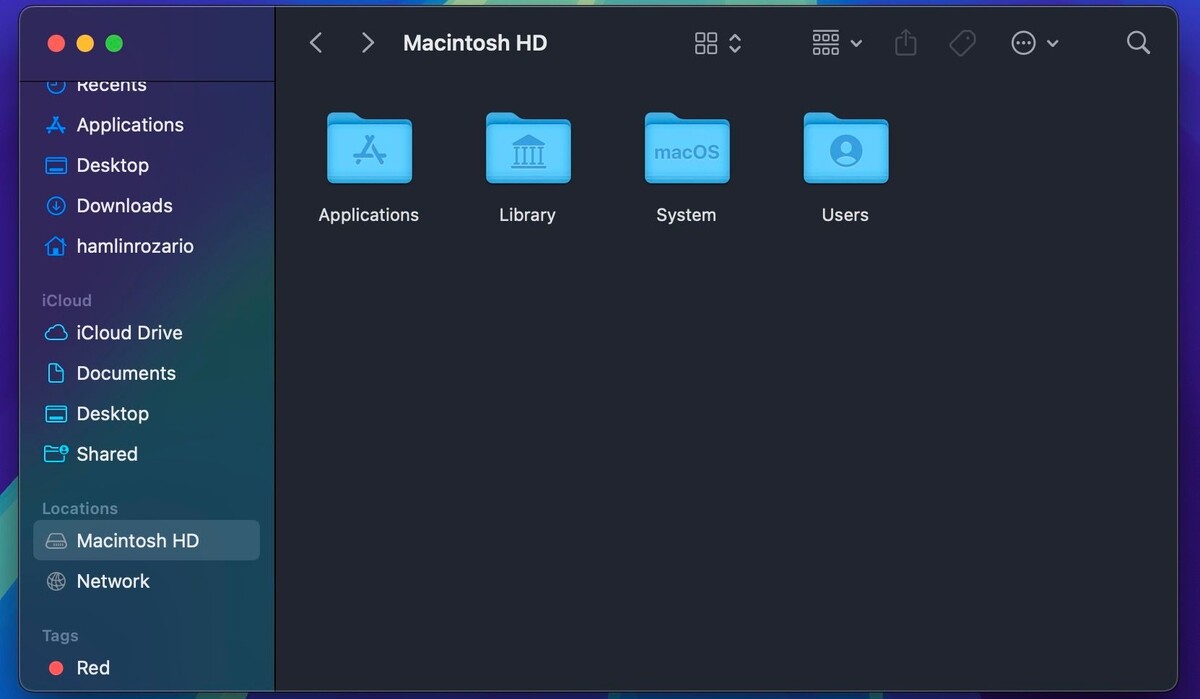Select Downloads in the sidebar
This screenshot has height=699, width=1200.
146,206
